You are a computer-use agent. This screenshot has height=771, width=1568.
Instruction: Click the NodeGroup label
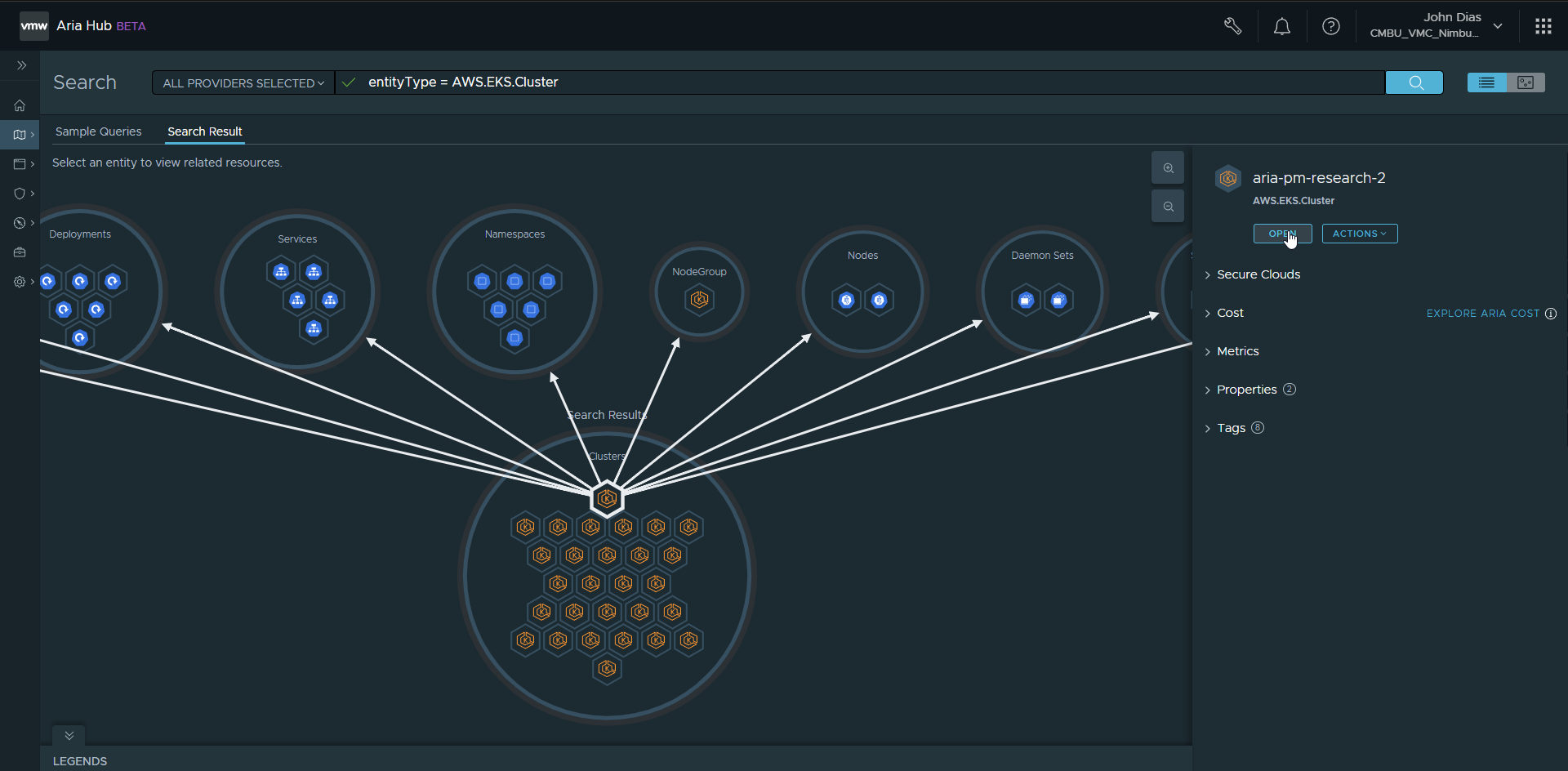[x=699, y=272]
